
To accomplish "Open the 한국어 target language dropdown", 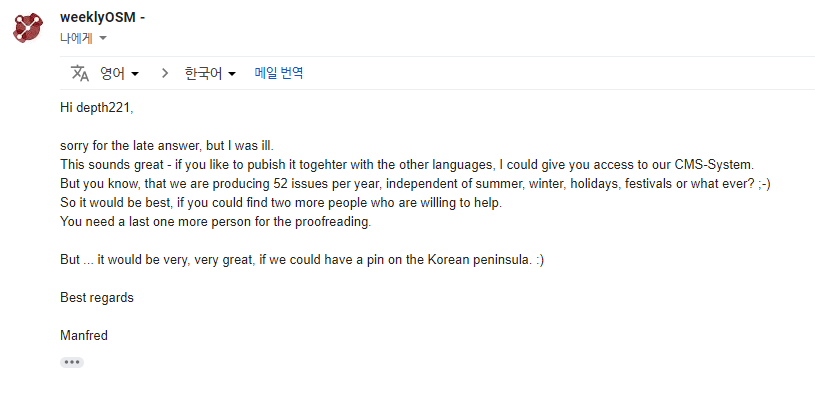I will pyautogui.click(x=210, y=74).
